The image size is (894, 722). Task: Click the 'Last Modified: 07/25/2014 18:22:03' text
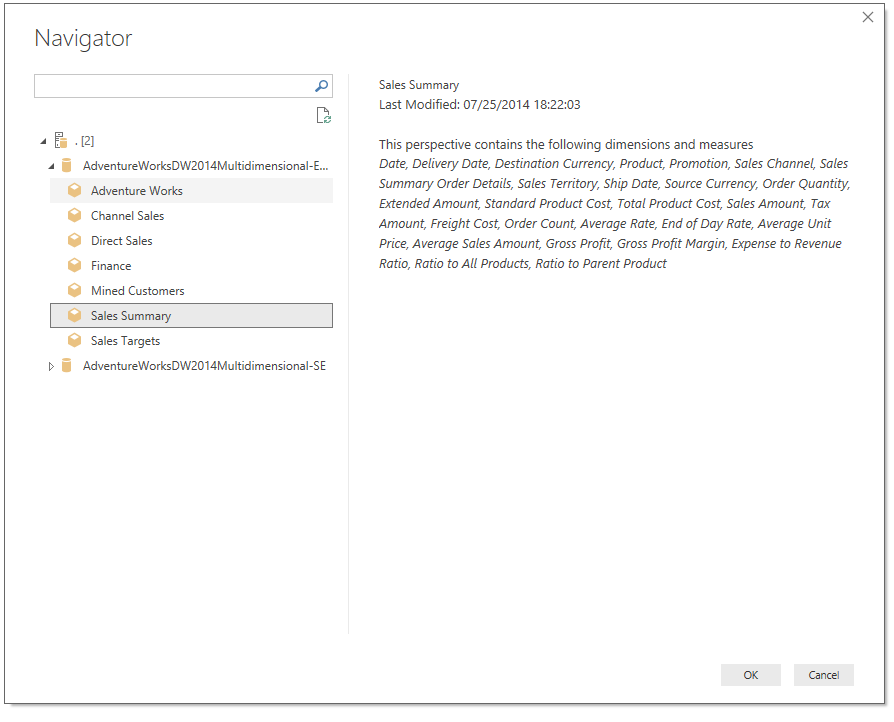click(x=479, y=105)
